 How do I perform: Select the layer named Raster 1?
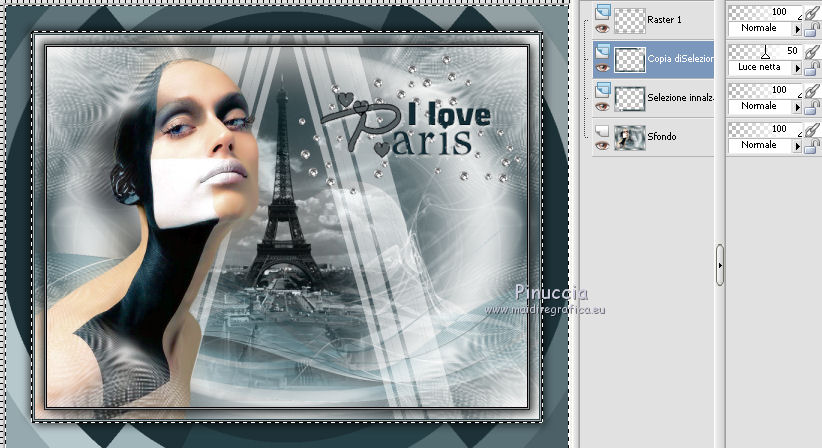[664, 20]
